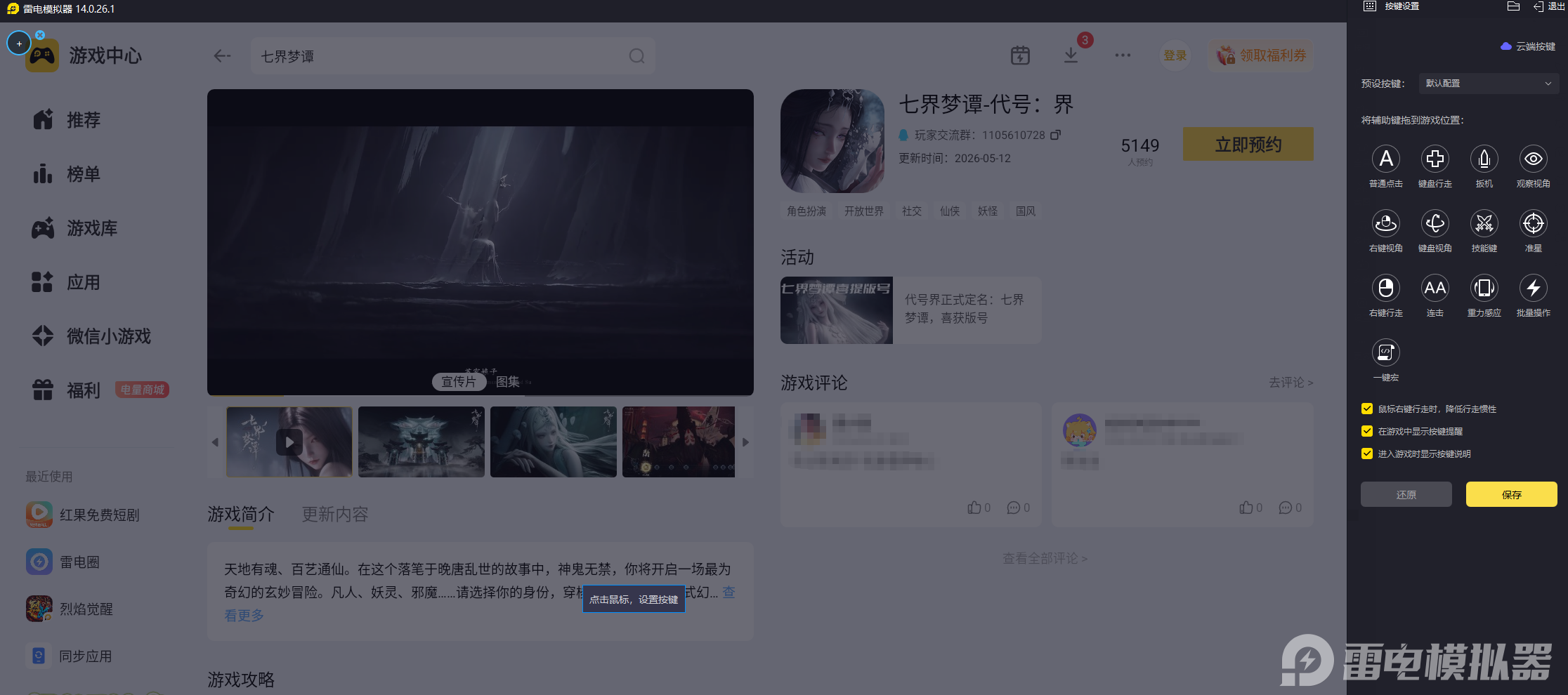The width and height of the screenshot is (1568, 695).
Task: Click the search field containing 七界梦谭
Action: [x=452, y=56]
